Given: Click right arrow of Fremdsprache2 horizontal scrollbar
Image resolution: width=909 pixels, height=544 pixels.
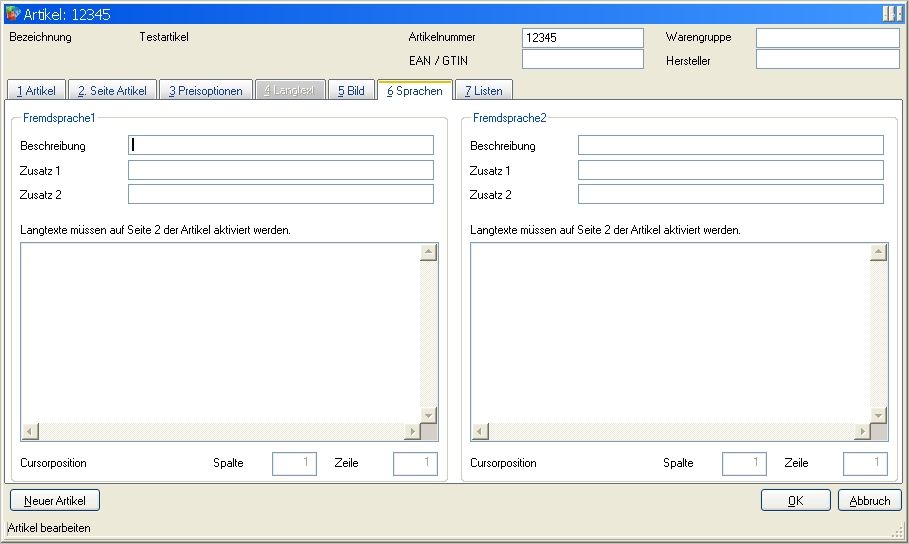Looking at the screenshot, I should tap(862, 431).
